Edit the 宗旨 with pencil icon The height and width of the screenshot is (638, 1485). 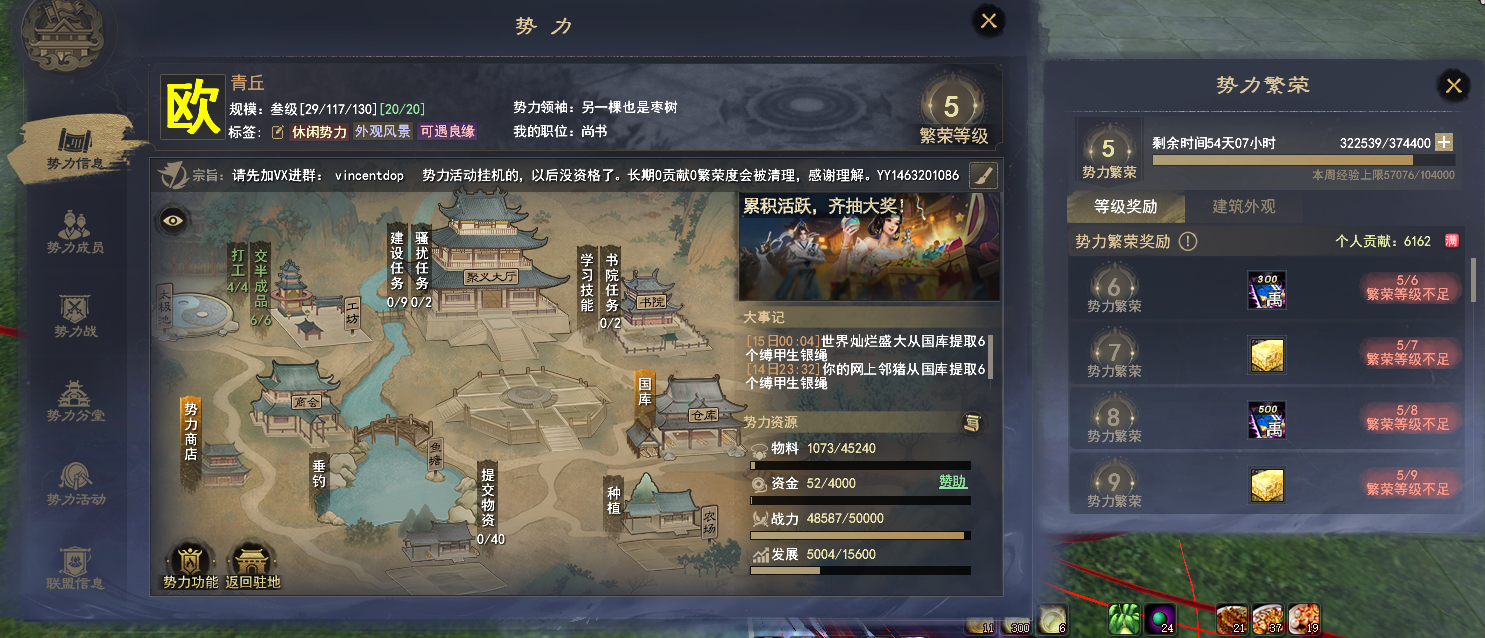[x=984, y=175]
